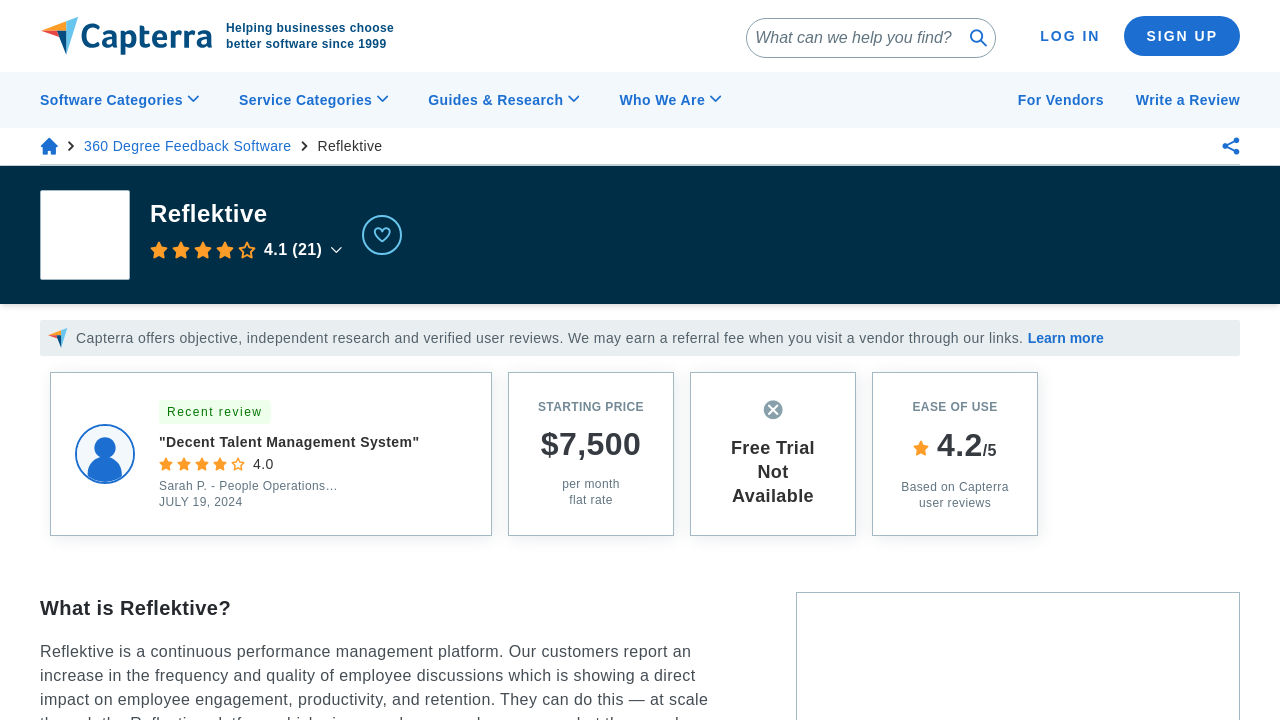Screen dimensions: 1280x720
Task: Click the Write a Review link
Action: [1187, 100]
